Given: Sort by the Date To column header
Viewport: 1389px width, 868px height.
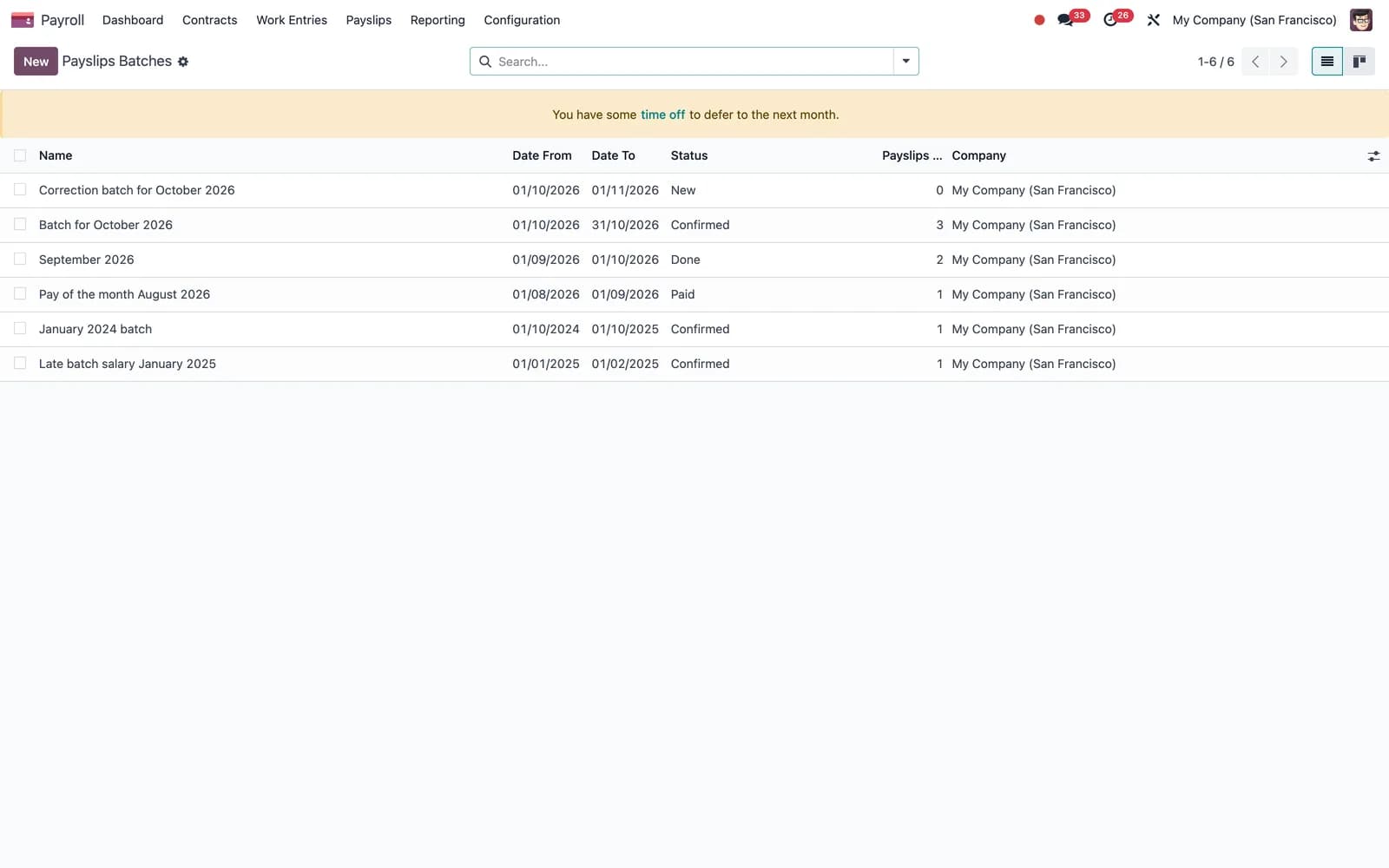Looking at the screenshot, I should point(613,155).
